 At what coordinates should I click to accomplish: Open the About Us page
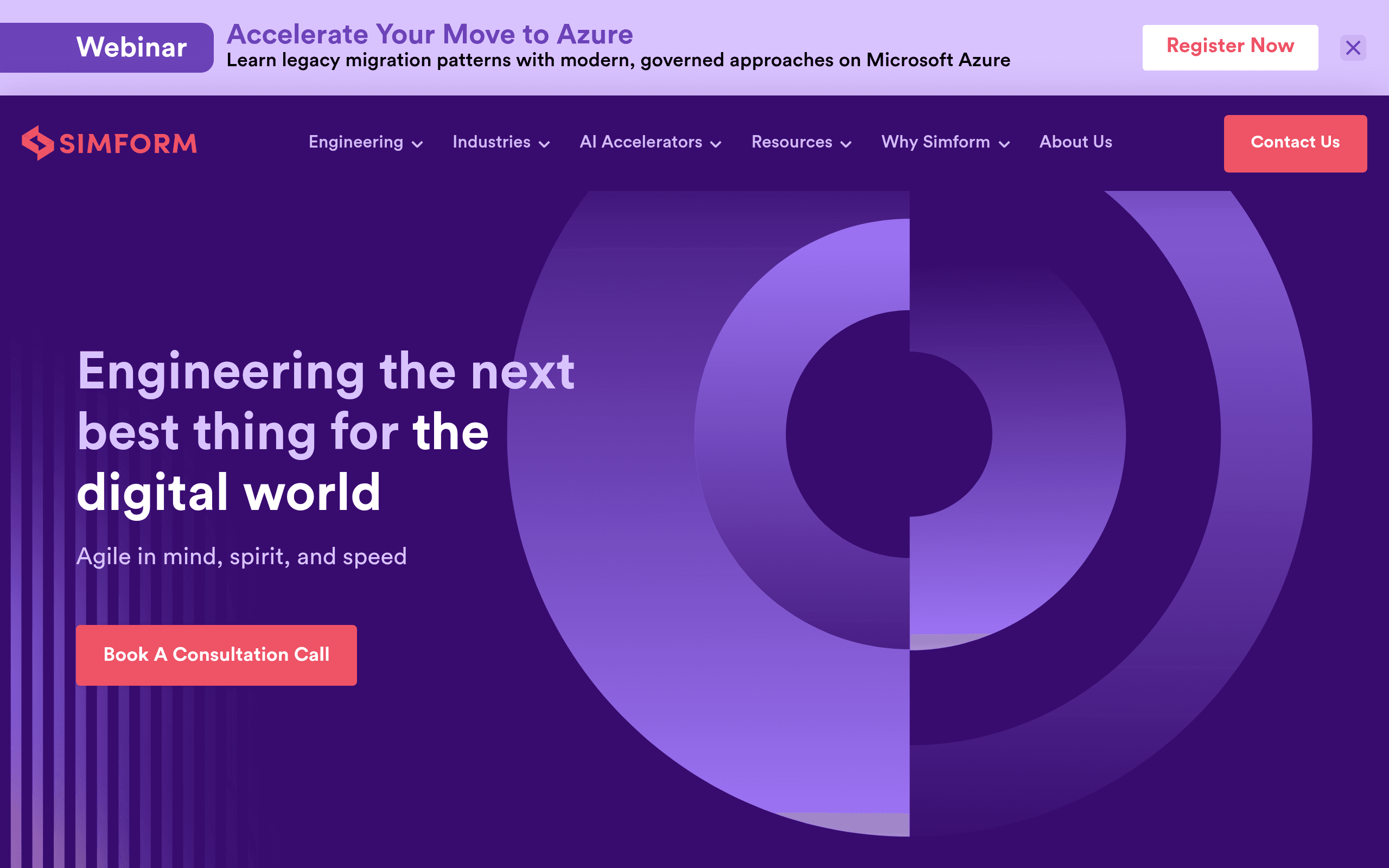1075,142
